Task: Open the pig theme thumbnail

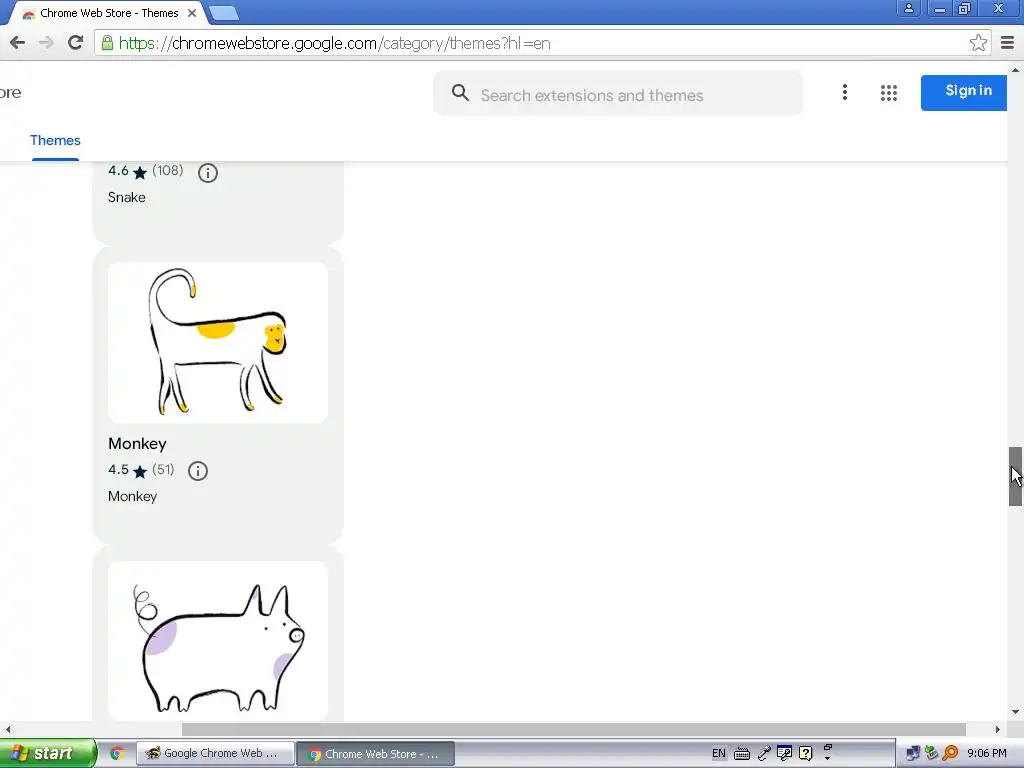Action: point(218,641)
